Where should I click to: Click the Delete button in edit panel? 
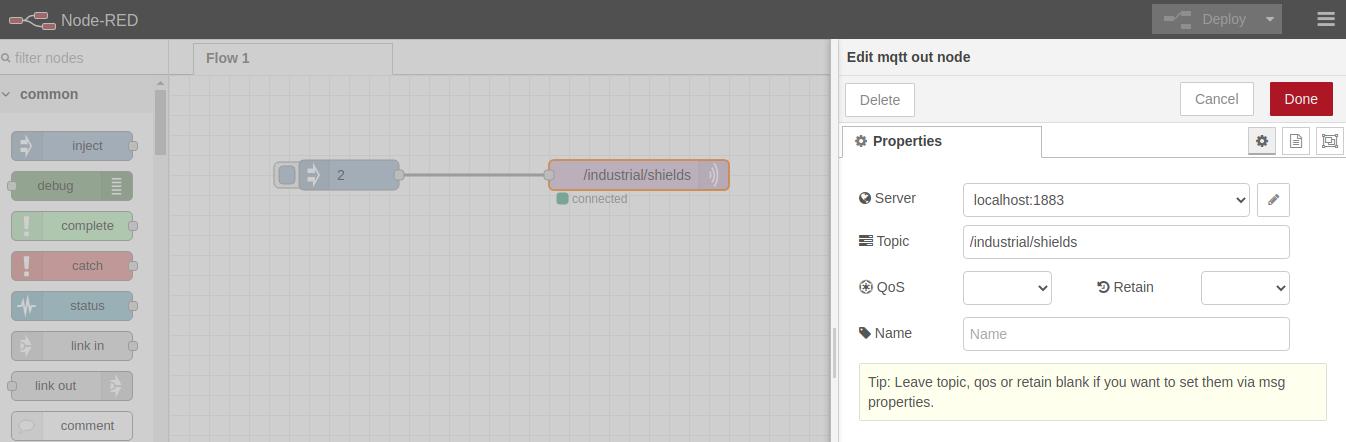(x=880, y=100)
